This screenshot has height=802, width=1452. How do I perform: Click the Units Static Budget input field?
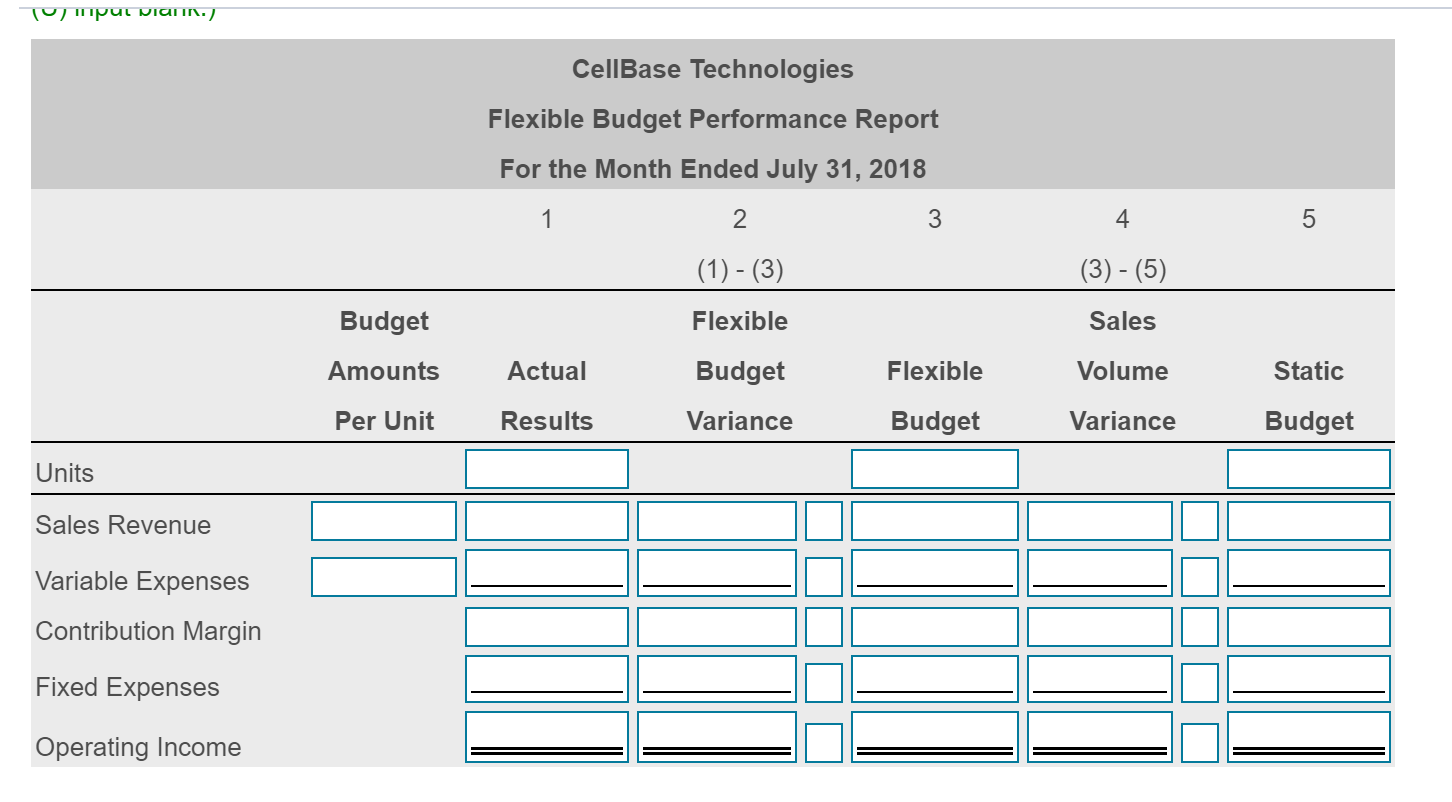pyautogui.click(x=1308, y=469)
